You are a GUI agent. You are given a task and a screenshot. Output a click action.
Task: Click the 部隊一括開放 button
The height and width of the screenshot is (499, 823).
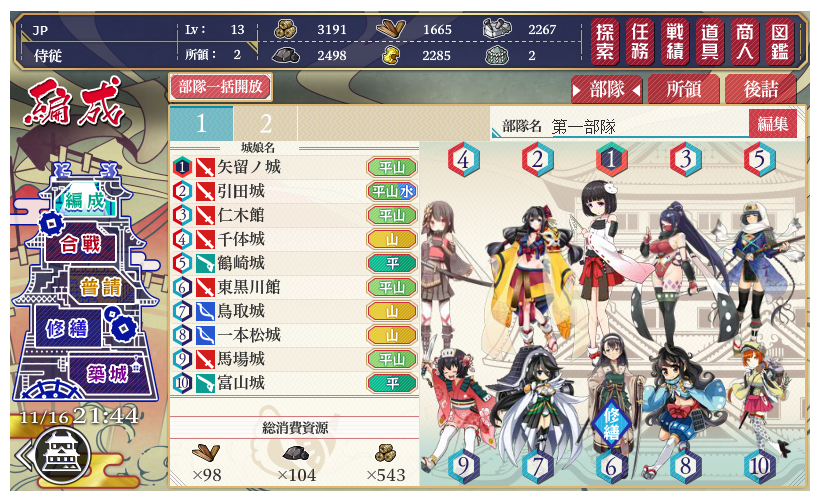(220, 87)
